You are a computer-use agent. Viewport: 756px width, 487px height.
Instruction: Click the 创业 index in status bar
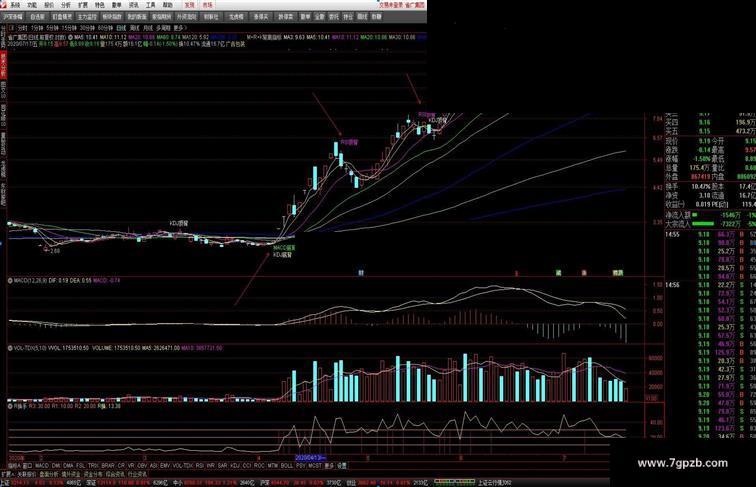point(351,482)
